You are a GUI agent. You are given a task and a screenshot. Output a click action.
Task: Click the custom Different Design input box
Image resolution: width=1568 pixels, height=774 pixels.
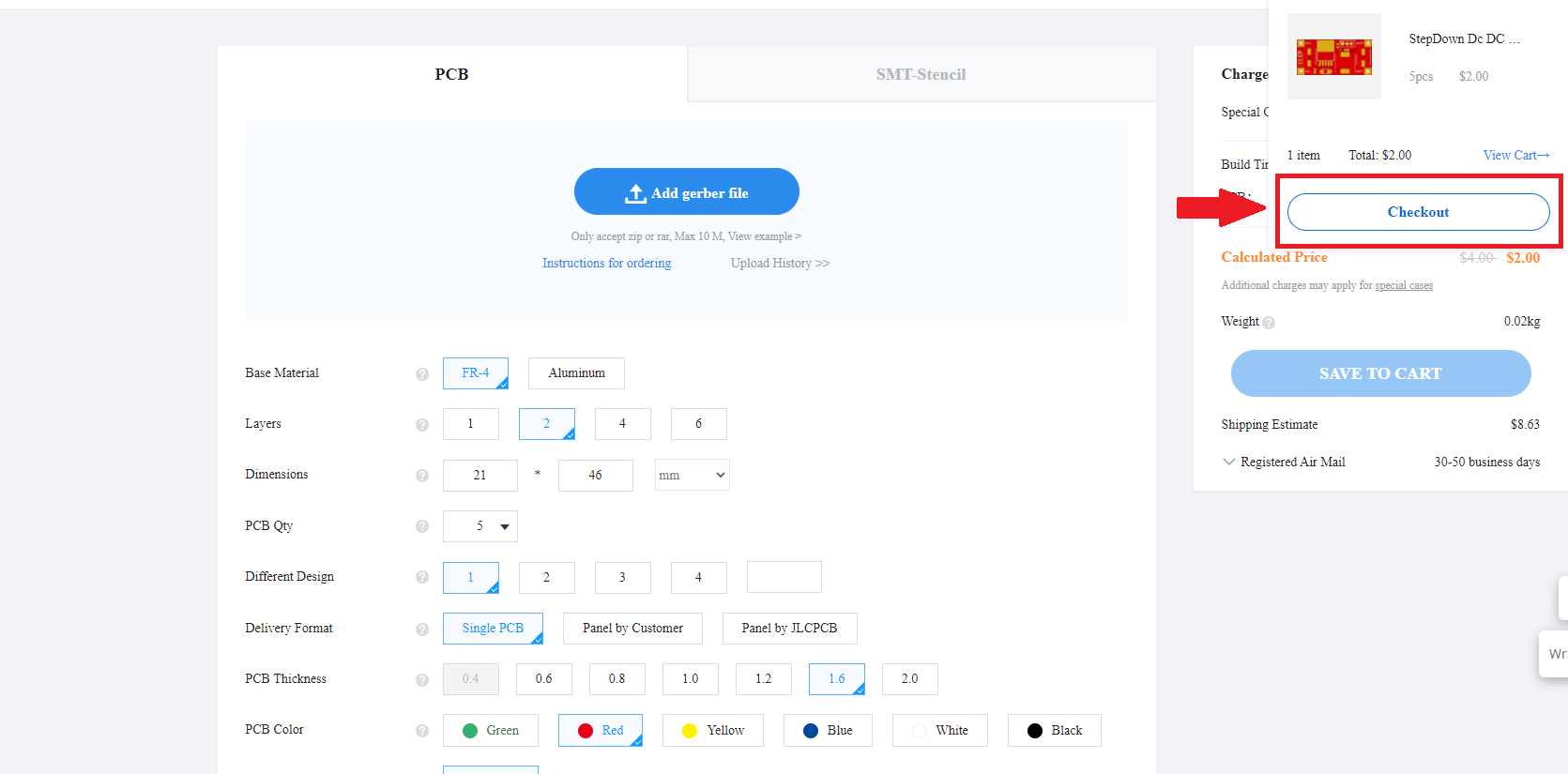click(784, 577)
